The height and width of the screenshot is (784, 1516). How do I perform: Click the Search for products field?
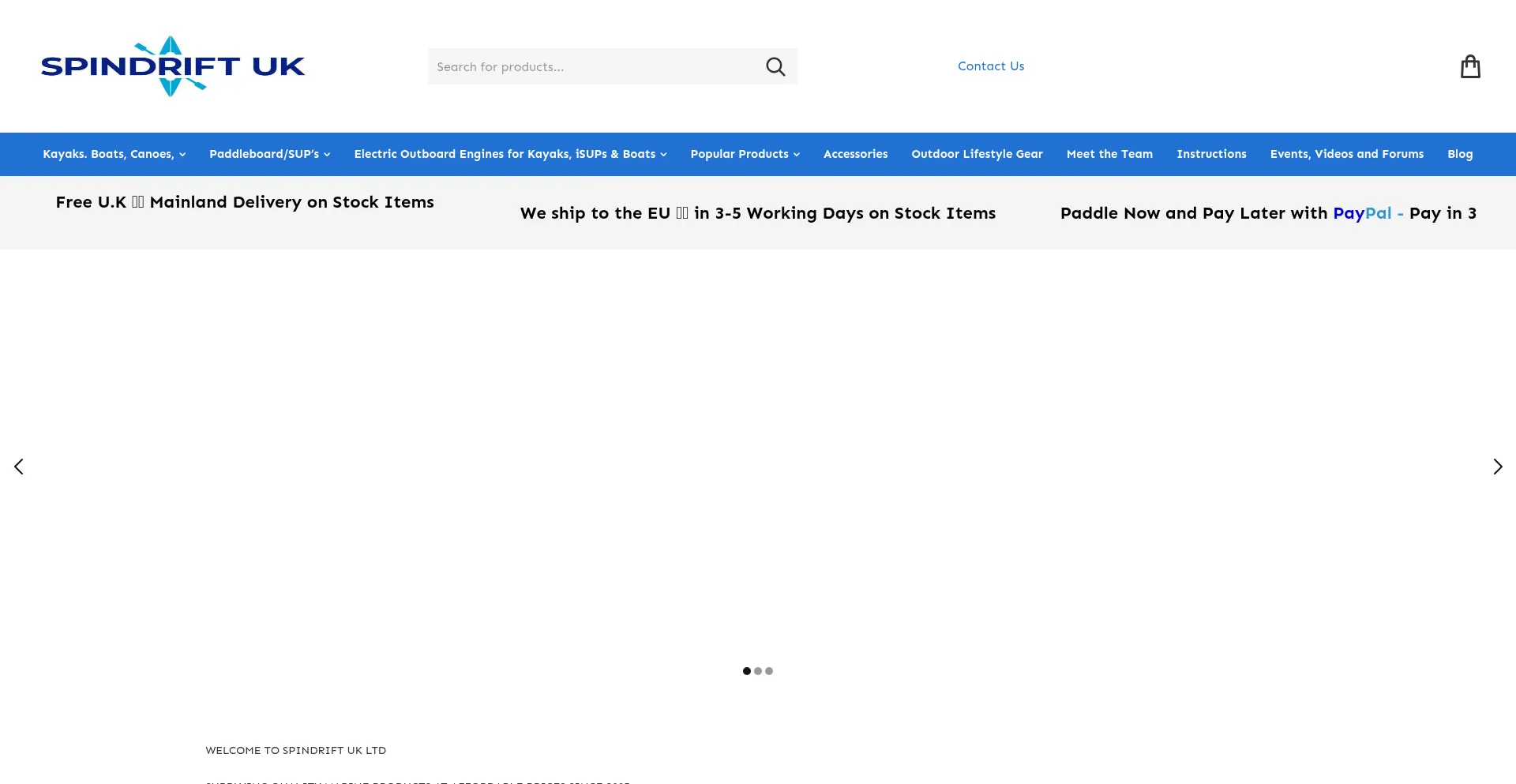pyautogui.click(x=592, y=67)
